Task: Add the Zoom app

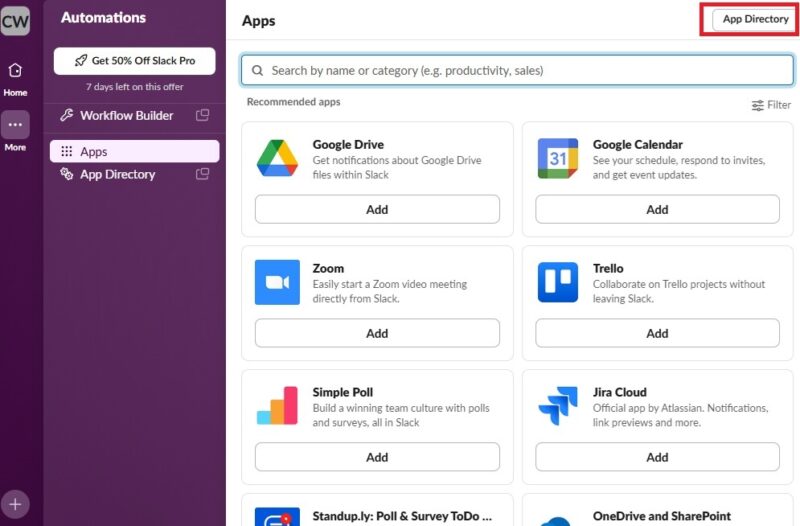Action: 377,333
